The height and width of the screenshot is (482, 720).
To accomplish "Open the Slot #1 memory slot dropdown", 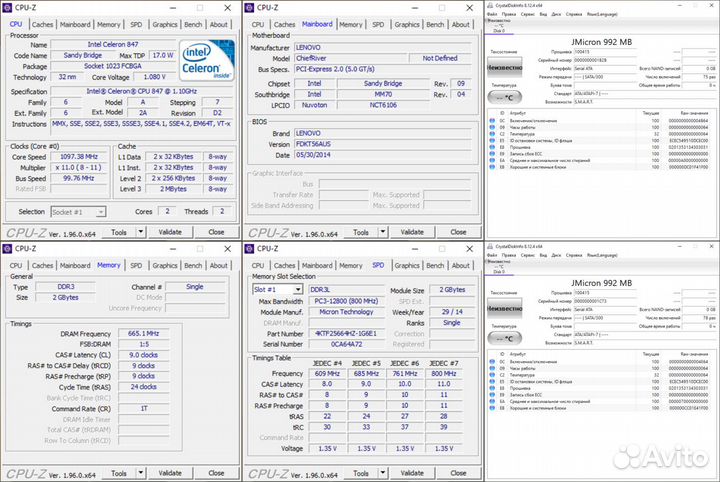I will point(298,290).
